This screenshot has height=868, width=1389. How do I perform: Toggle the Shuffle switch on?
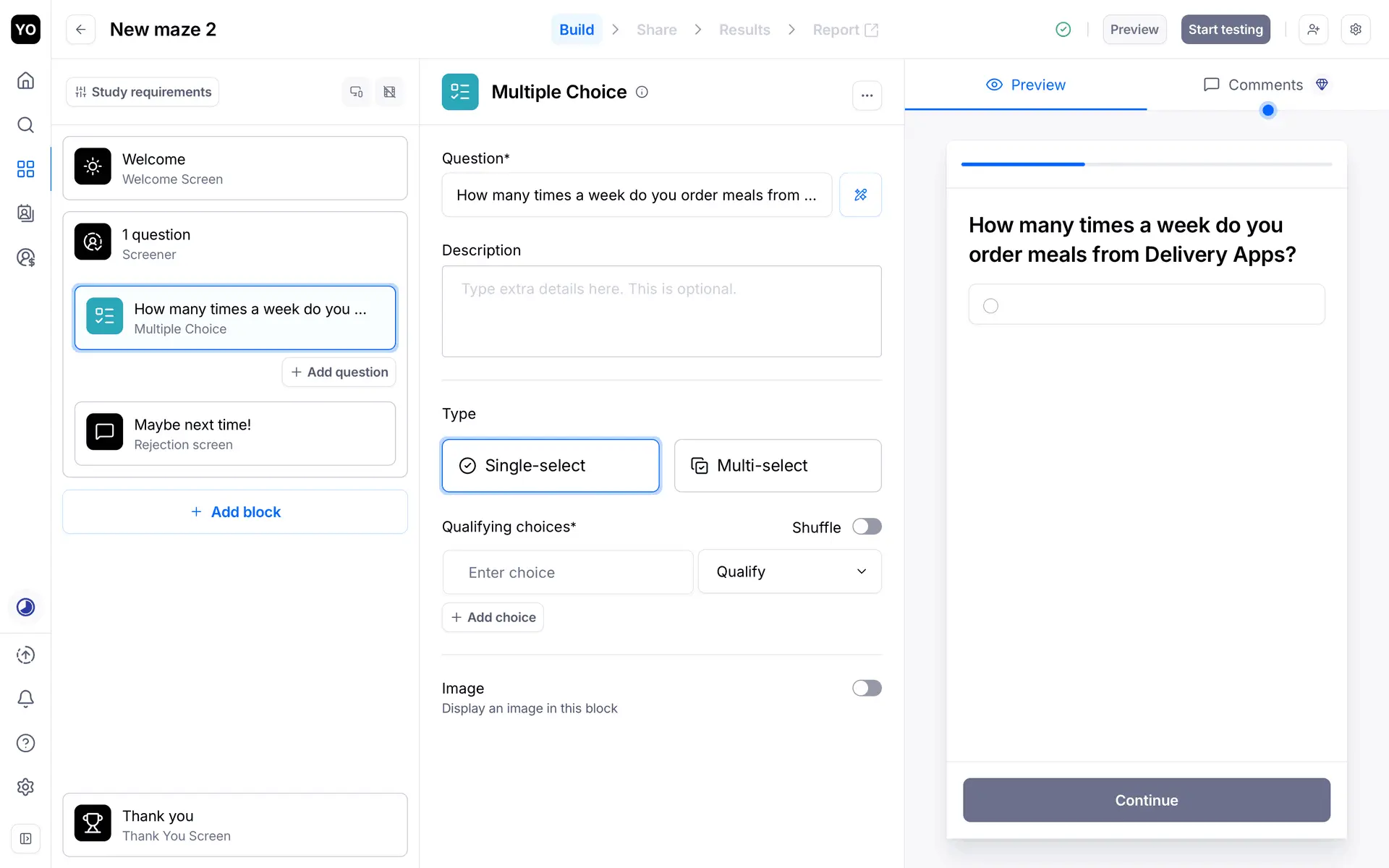point(866,527)
